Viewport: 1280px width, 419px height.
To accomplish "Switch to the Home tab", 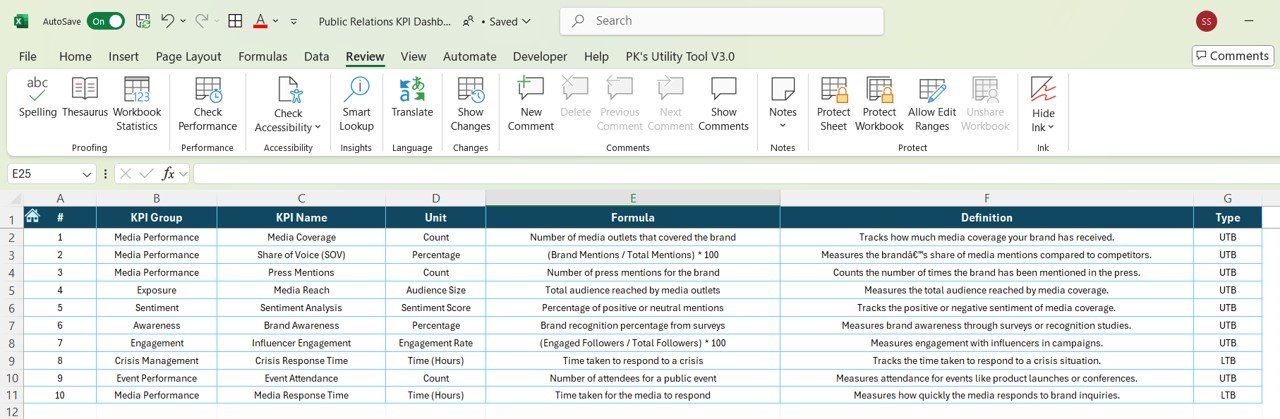I will (75, 57).
